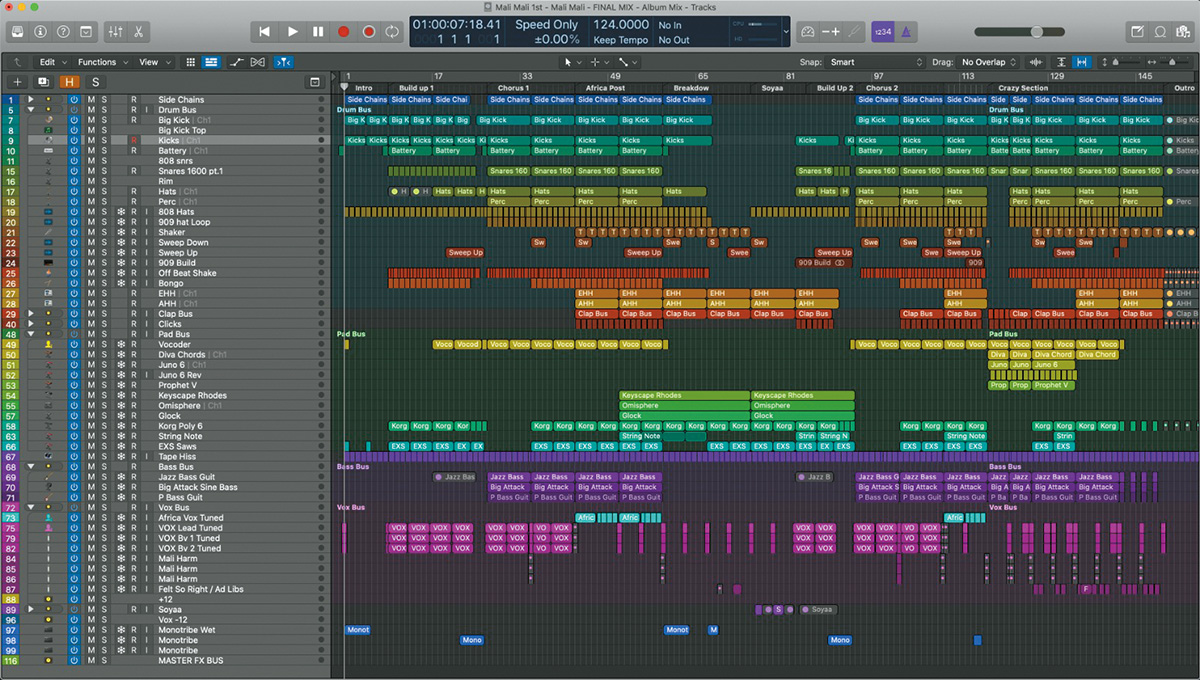Toggle Hide tracks H button
The image size is (1200, 680).
click(70, 82)
